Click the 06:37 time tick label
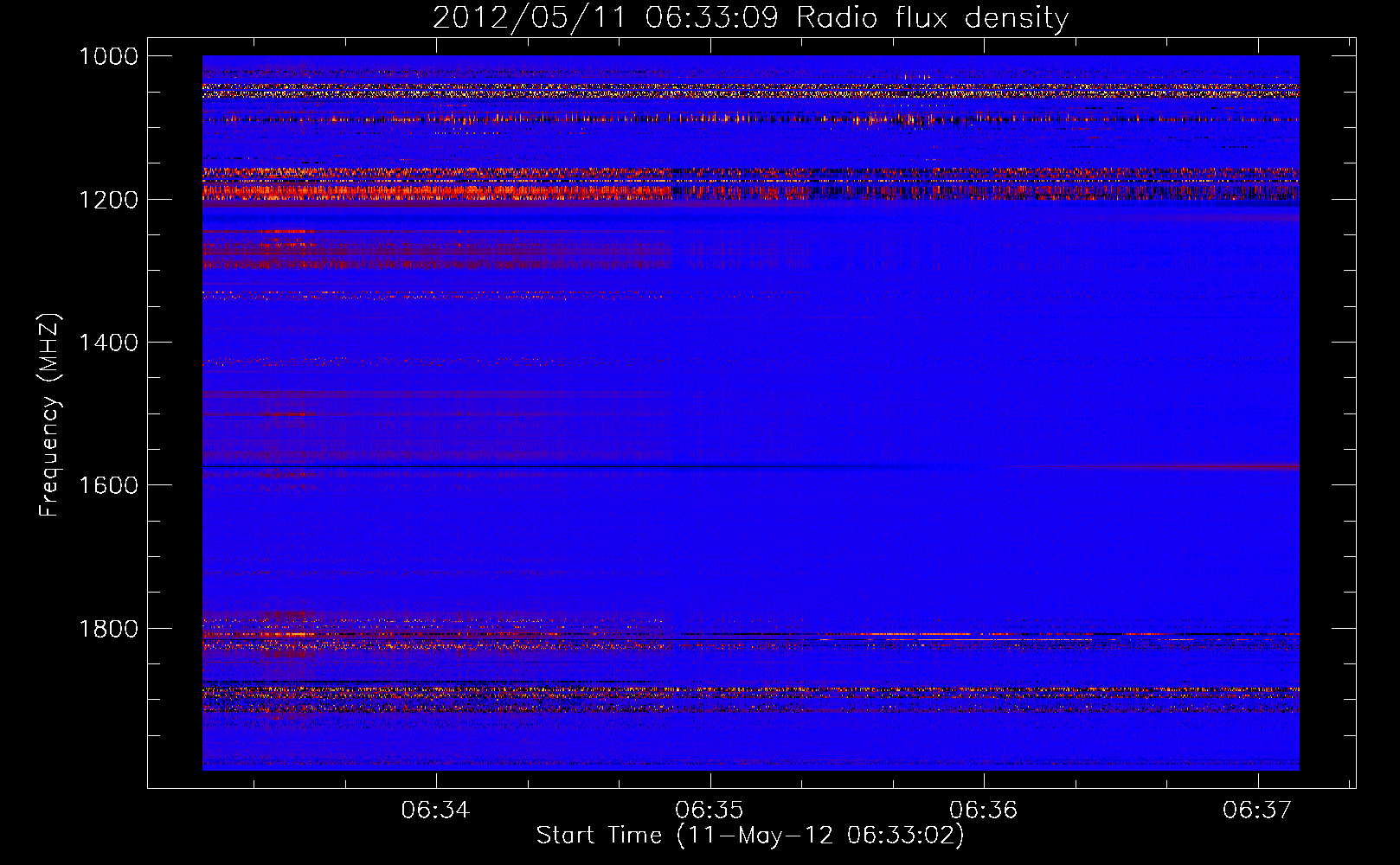Screen dimensions: 1400x865 pos(1257,810)
